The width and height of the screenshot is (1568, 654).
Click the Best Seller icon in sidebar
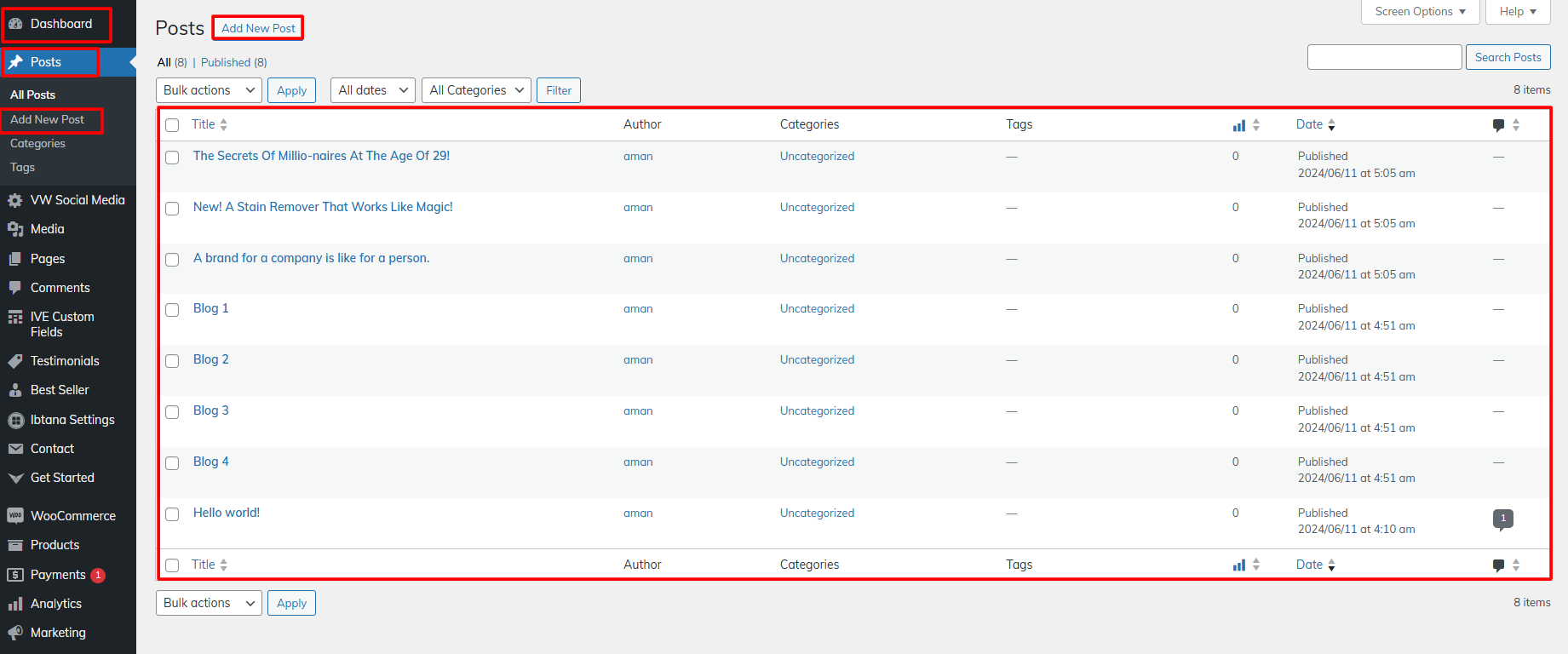click(x=15, y=390)
